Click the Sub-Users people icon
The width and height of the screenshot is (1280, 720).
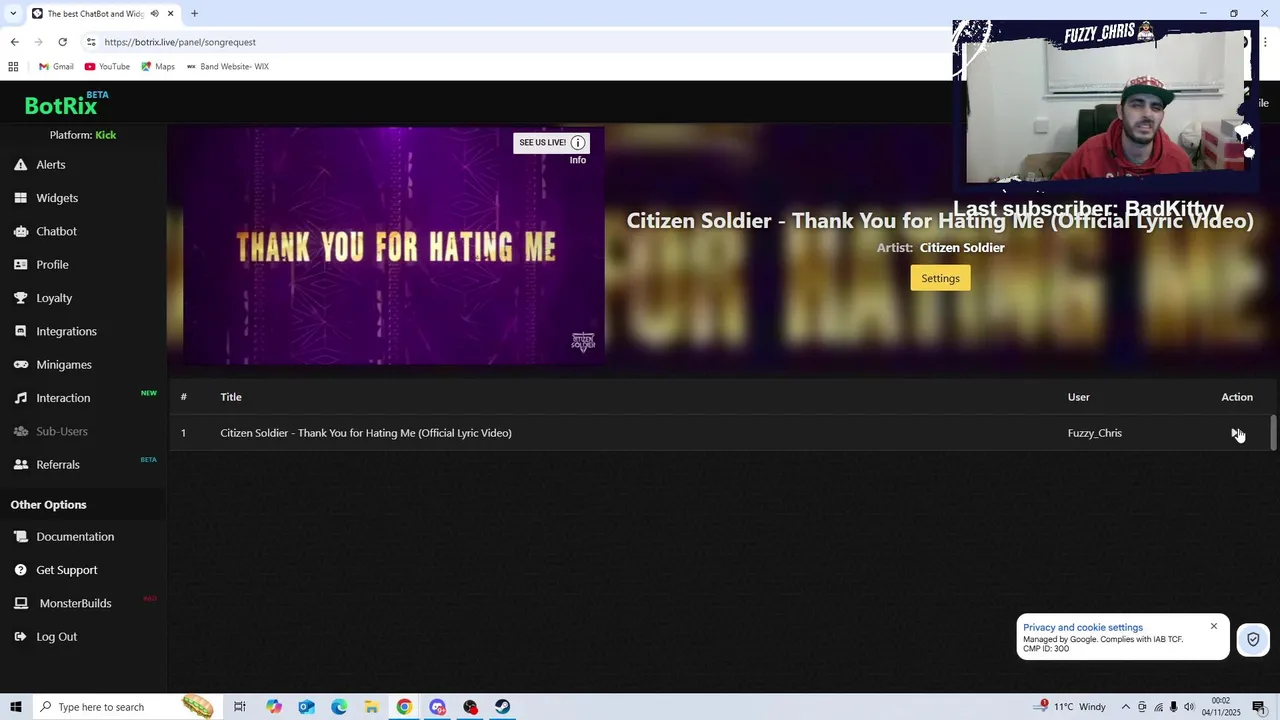click(20, 431)
